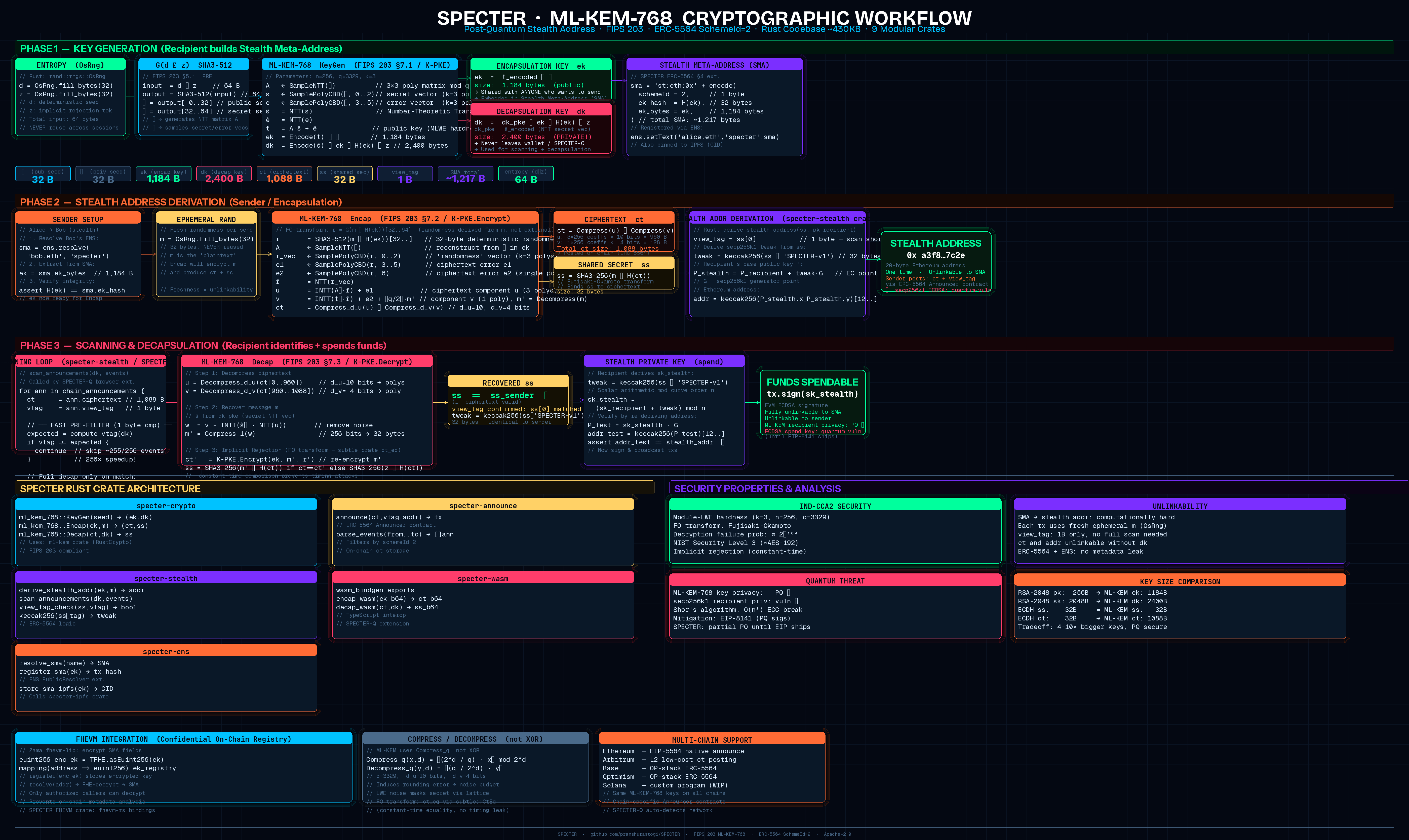Viewport: 1409px width, 840px height.
Task: Click the ML-KEM-768 Encap card header
Action: (x=405, y=219)
